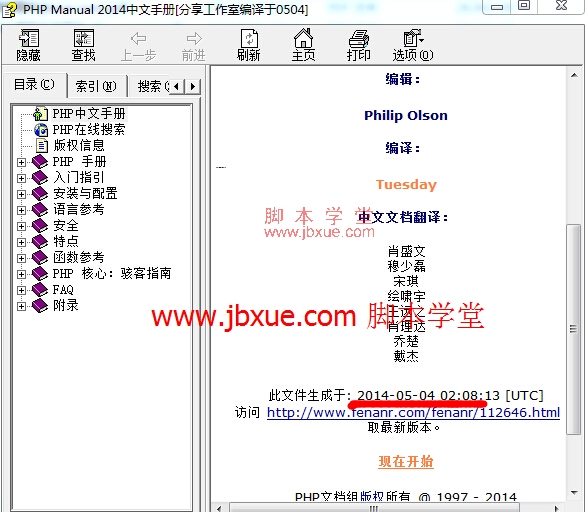
Task: Click the 现在开始 link
Action: point(406,462)
